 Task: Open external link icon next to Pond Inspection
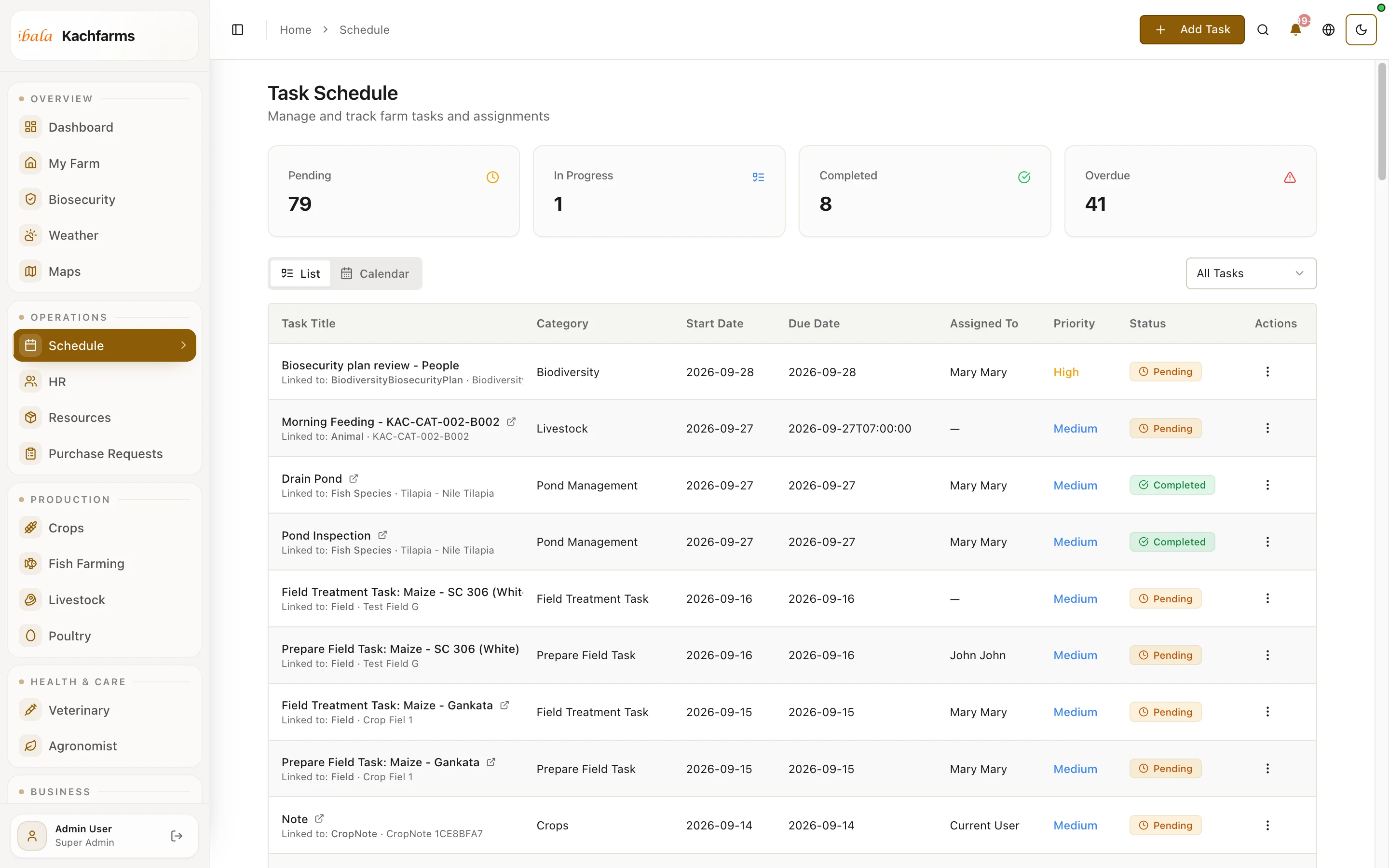[382, 535]
